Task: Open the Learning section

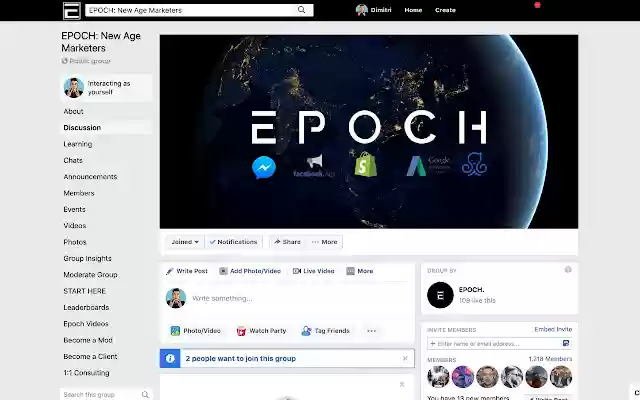Action: 78,144
